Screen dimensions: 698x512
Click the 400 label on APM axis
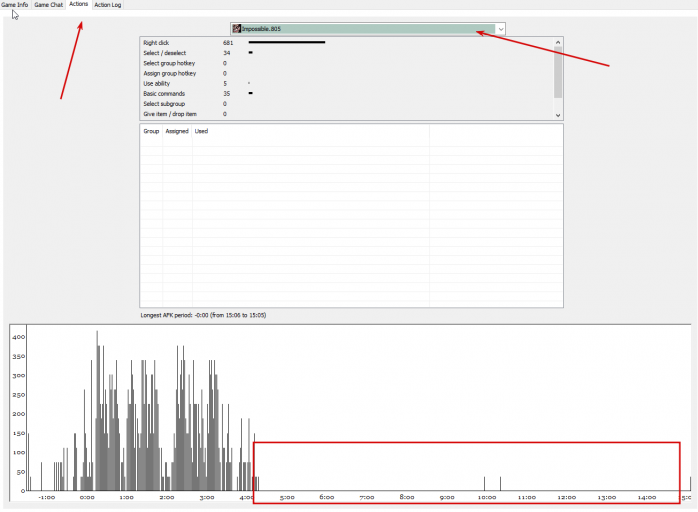pos(19,337)
